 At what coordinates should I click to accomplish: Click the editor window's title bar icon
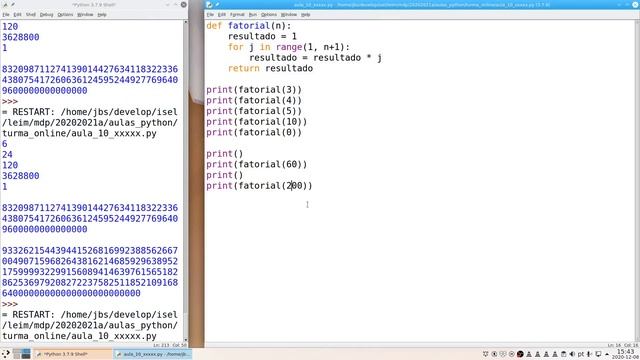coord(209,4)
